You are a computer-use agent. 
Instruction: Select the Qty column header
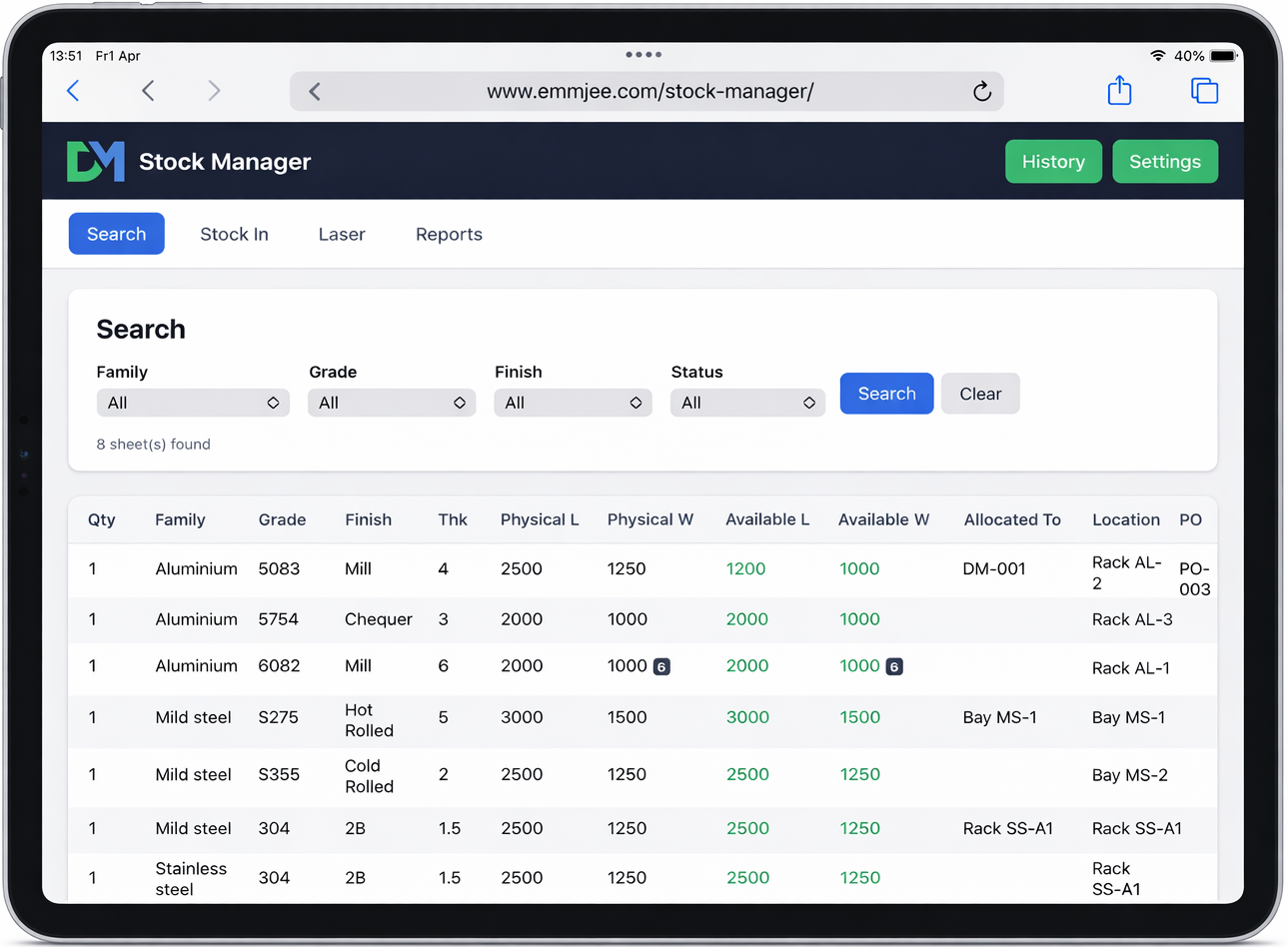(102, 519)
